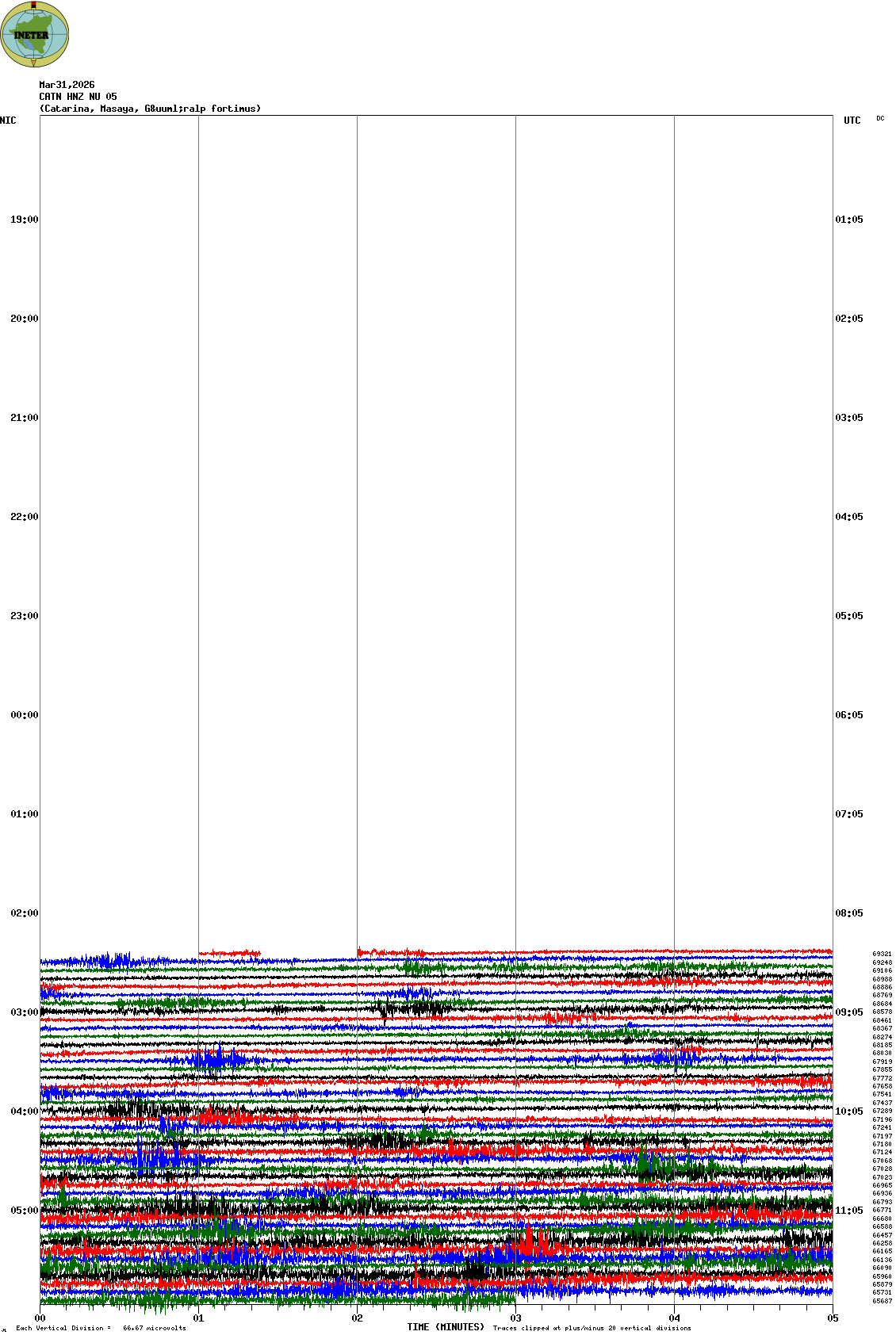896x1339 pixels.
Task: Click the NIC time zone header
Action: click(8, 121)
